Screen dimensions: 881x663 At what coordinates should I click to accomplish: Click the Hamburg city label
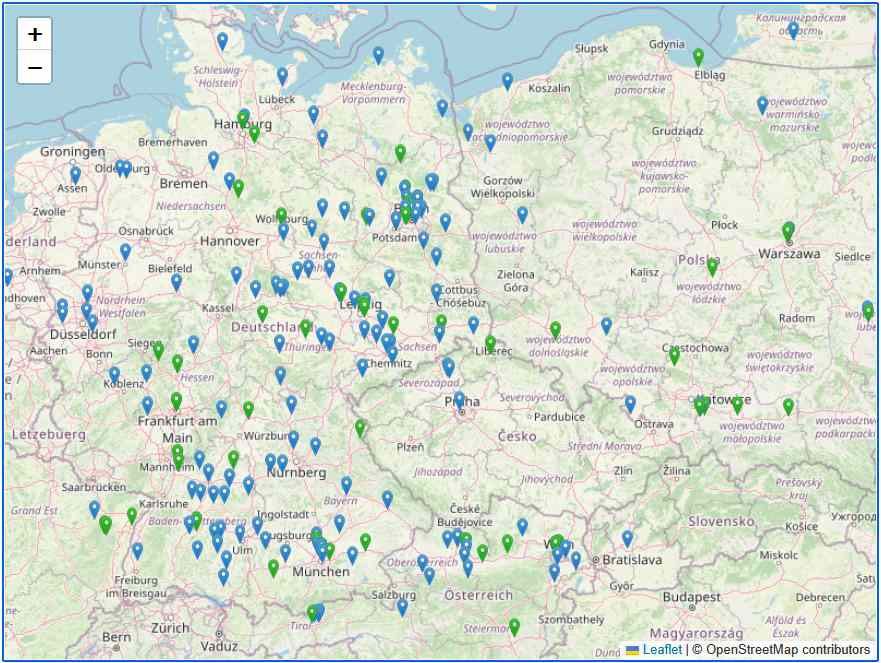(x=243, y=124)
